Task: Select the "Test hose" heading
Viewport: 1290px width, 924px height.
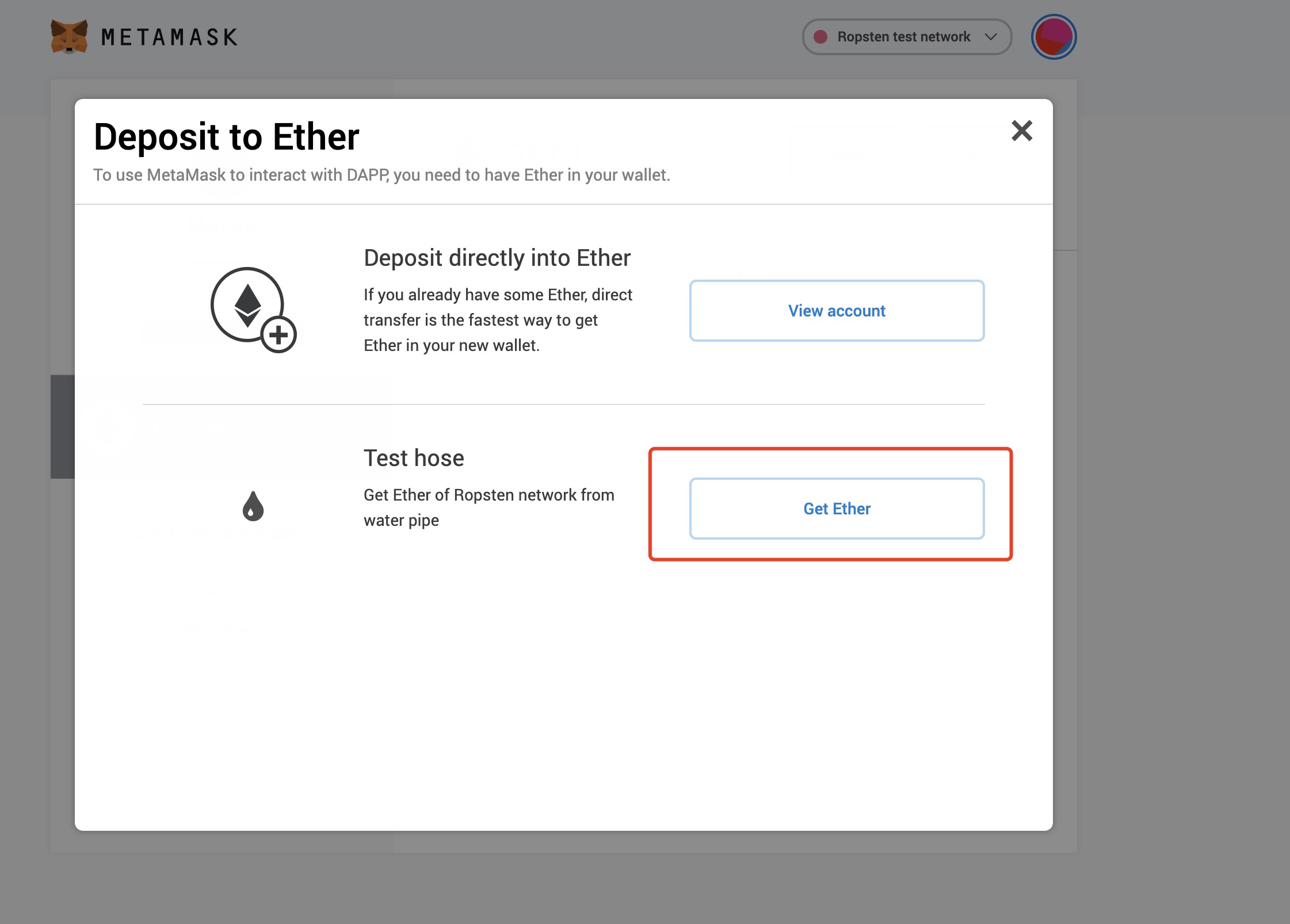Action: tap(414, 458)
